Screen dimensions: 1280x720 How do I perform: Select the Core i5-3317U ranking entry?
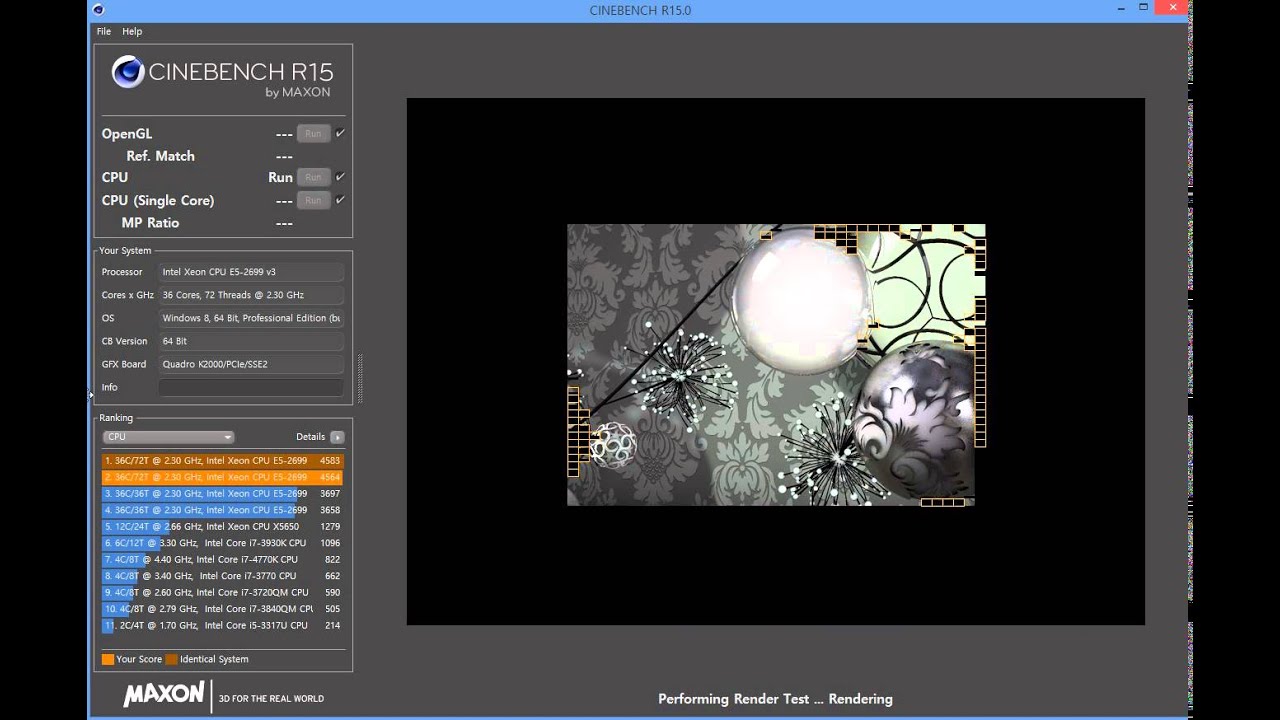[x=222, y=626]
